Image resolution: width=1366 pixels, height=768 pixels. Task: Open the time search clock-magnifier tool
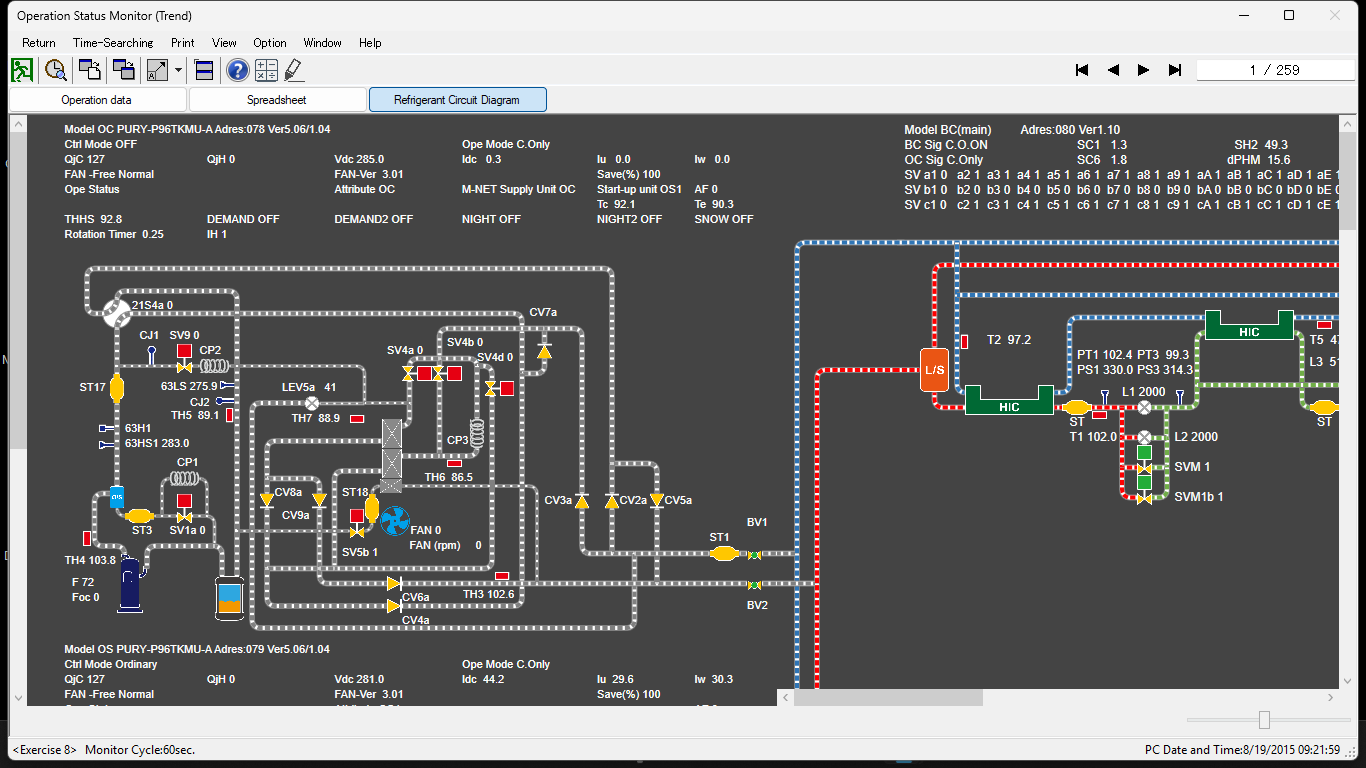pyautogui.click(x=56, y=70)
